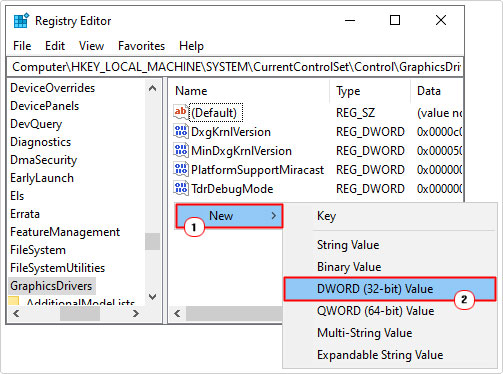
Task: Select the FeatureManagement key in tree
Action: coord(65,232)
